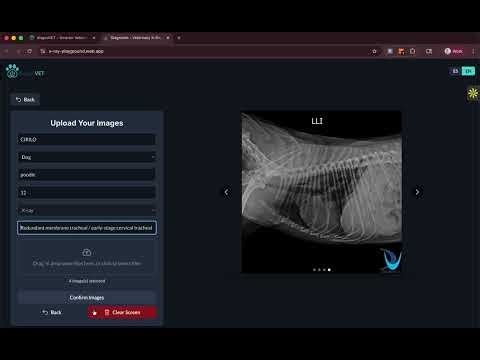This screenshot has height=360, width=480.
Task: Show the next X-ray with right arrow
Action: (417, 192)
